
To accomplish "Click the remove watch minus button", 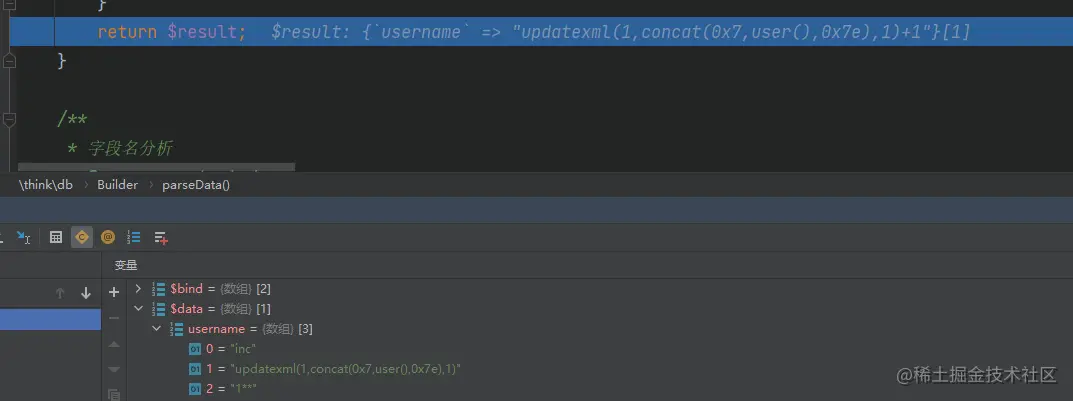I will pyautogui.click(x=114, y=318).
